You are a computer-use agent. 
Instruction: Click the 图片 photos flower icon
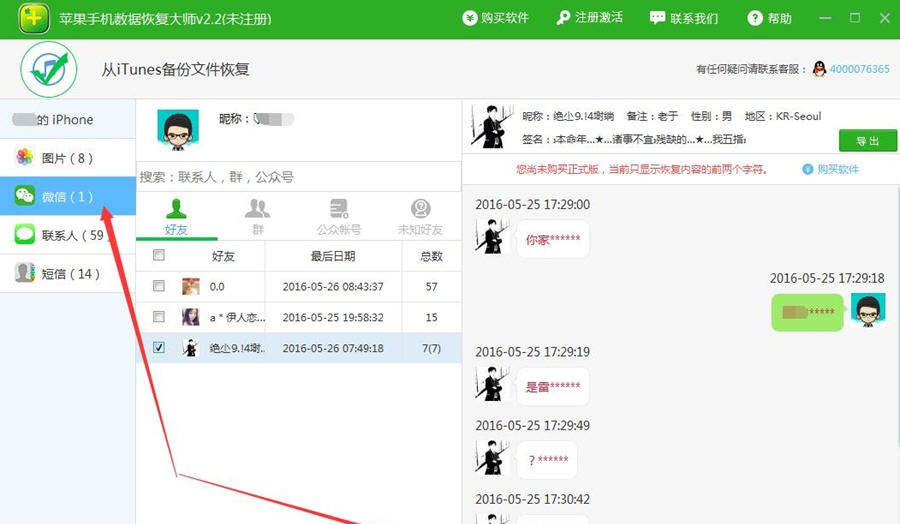25,157
